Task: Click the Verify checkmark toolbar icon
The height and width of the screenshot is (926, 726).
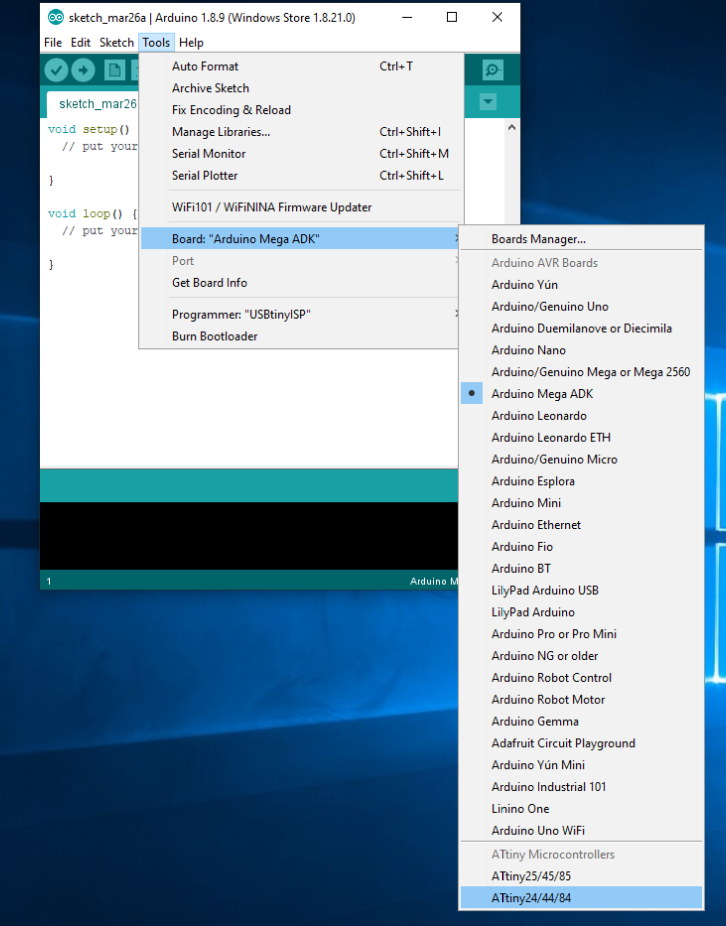Action: [x=56, y=70]
